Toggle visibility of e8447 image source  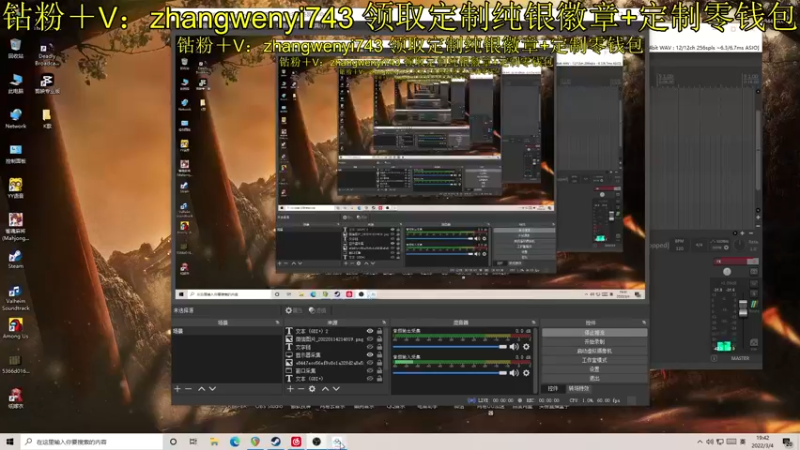click(x=370, y=363)
